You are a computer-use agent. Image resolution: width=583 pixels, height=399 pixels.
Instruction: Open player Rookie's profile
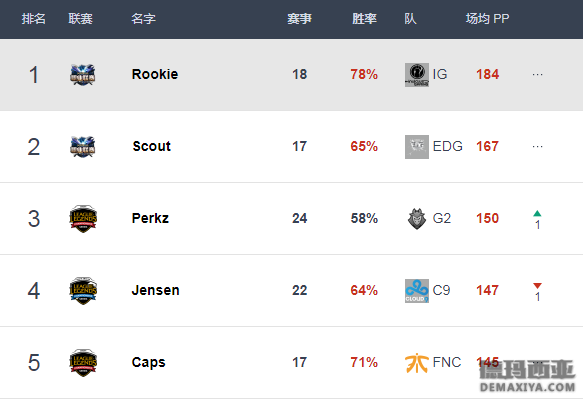155,74
